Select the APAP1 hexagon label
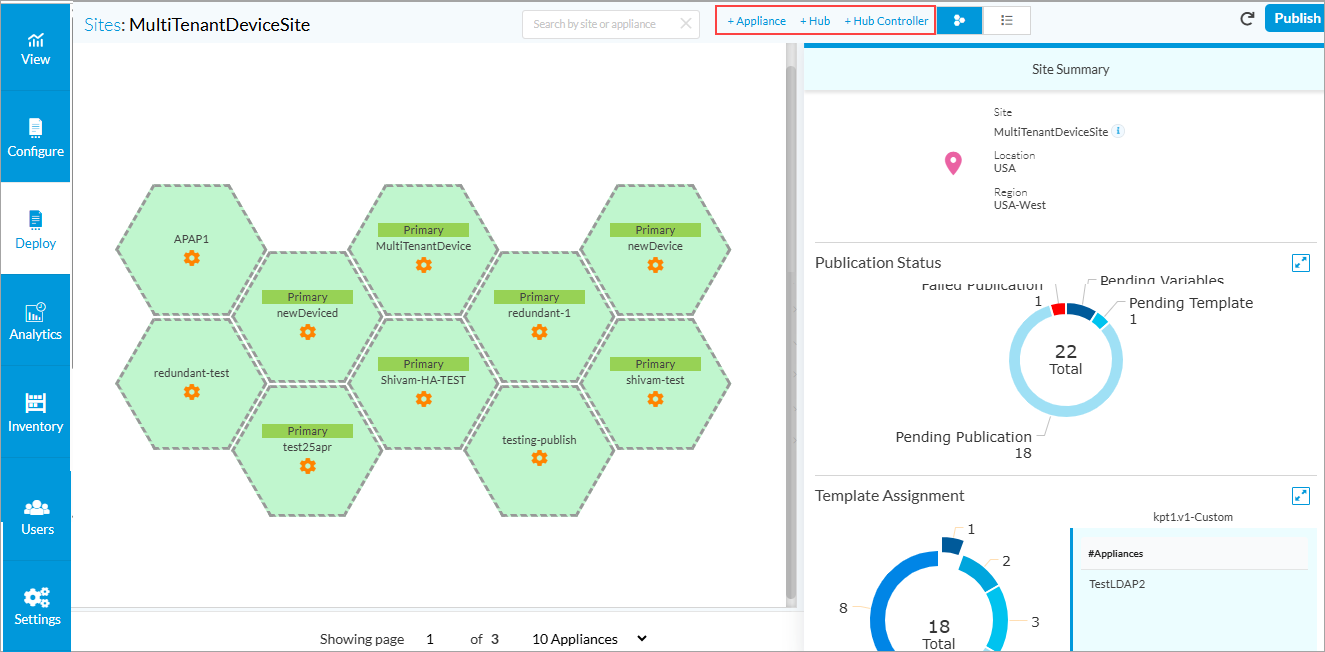1325x652 pixels. point(192,239)
